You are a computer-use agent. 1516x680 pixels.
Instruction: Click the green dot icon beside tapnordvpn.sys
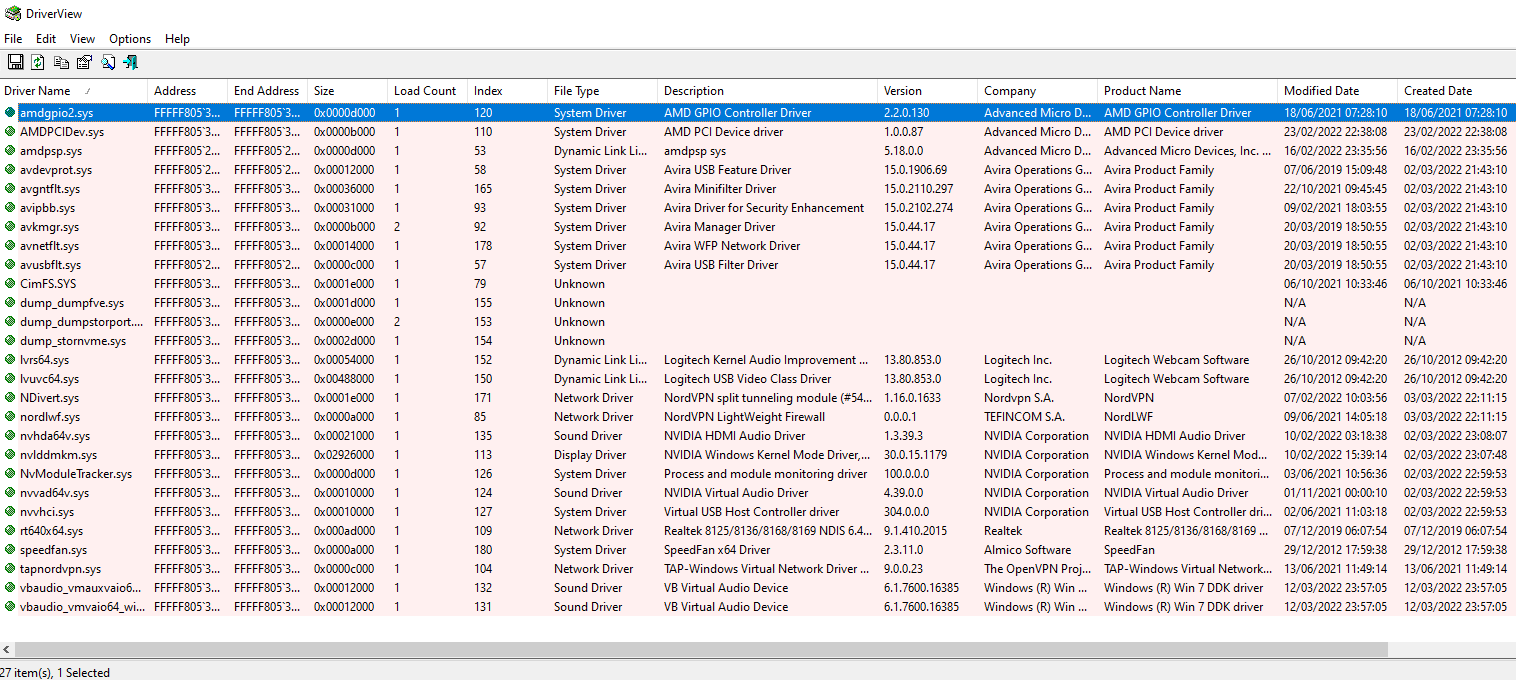(x=10, y=569)
